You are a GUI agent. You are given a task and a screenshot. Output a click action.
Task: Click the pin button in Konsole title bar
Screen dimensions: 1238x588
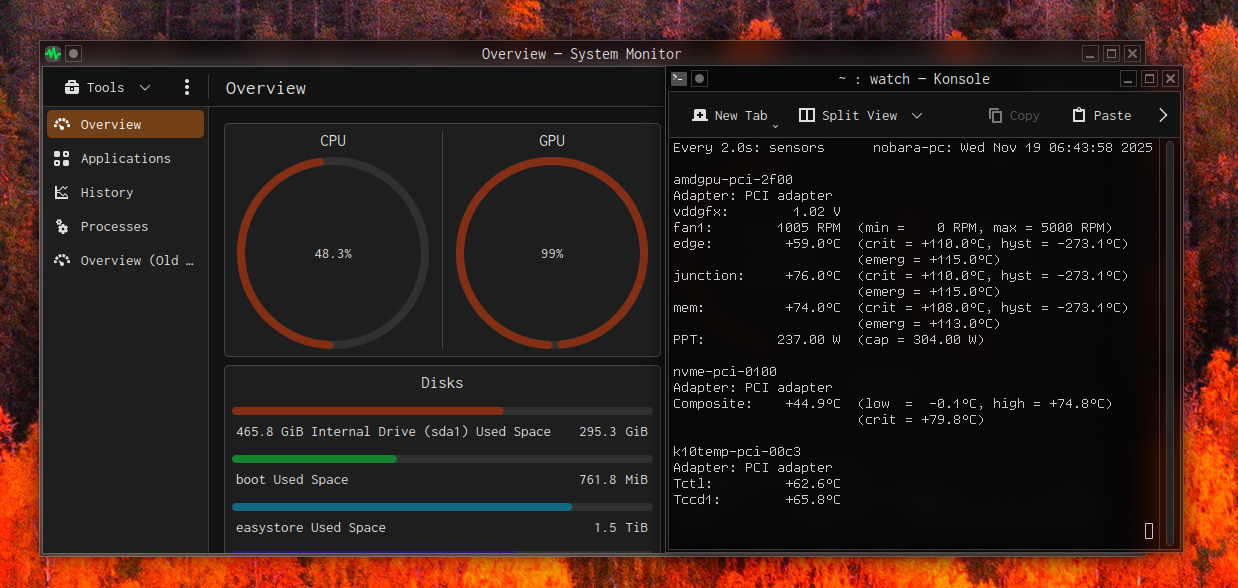click(x=700, y=78)
